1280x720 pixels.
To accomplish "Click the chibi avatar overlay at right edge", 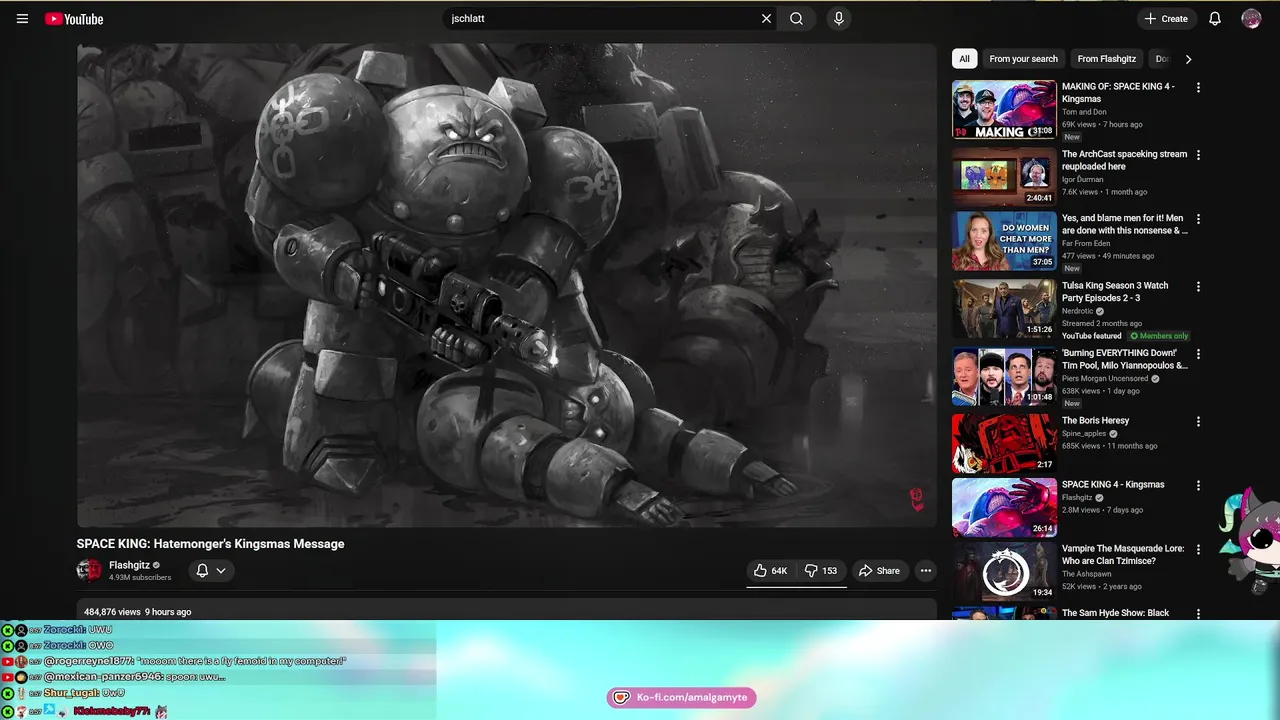I will (1250, 542).
